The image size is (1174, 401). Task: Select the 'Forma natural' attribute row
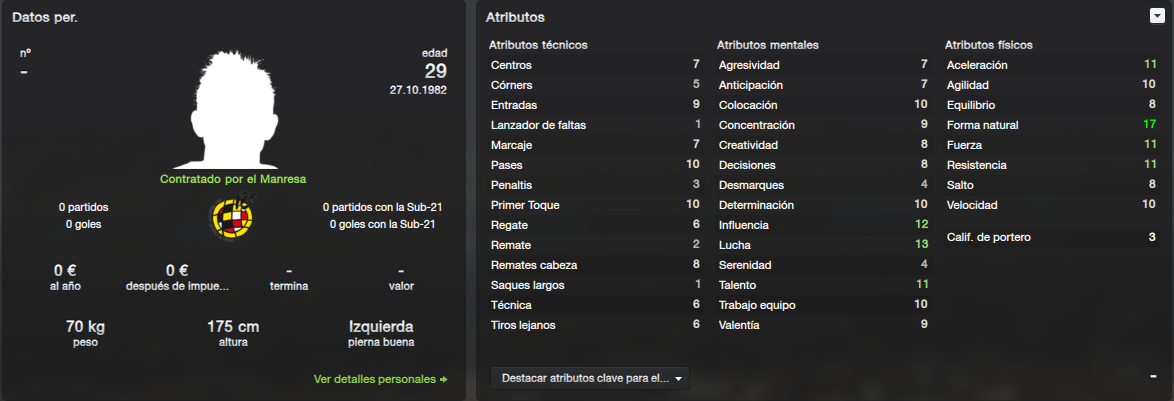[1051, 125]
